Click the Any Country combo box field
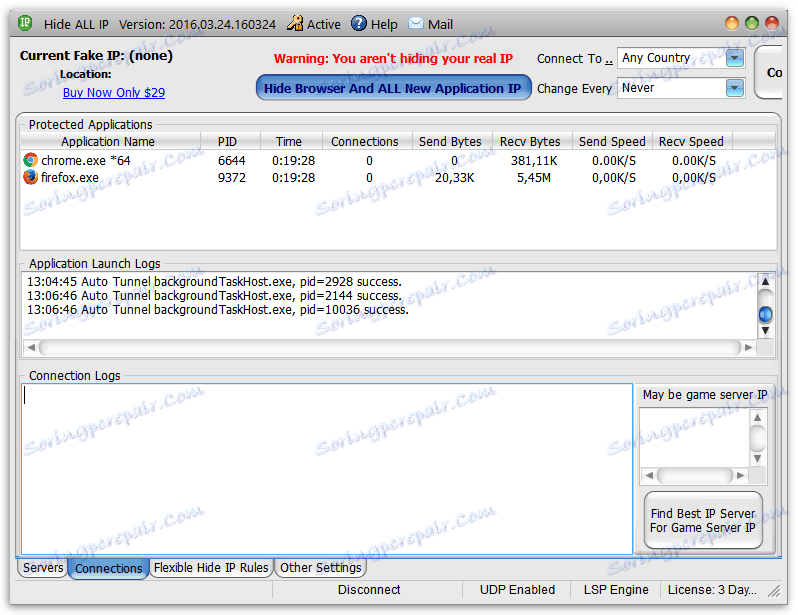The width and height of the screenshot is (798, 615). (x=681, y=58)
